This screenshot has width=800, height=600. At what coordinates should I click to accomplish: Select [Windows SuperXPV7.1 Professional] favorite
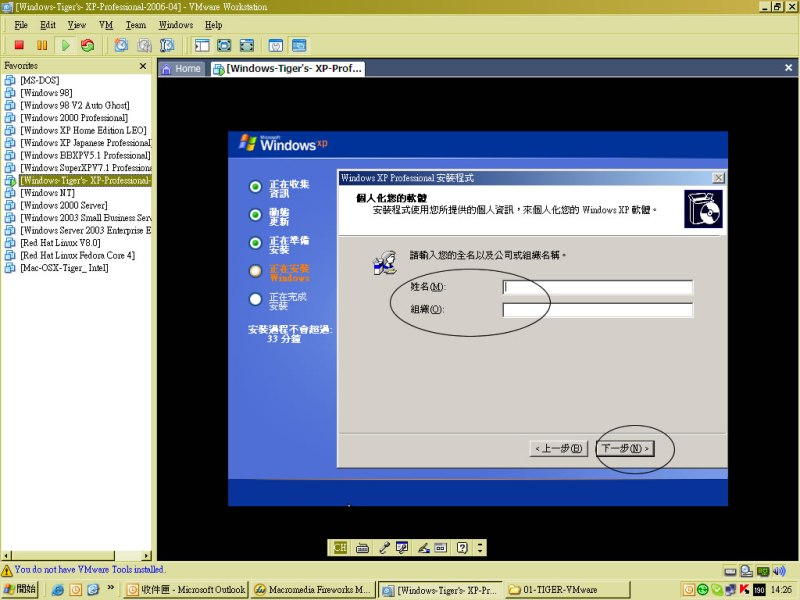(85, 168)
